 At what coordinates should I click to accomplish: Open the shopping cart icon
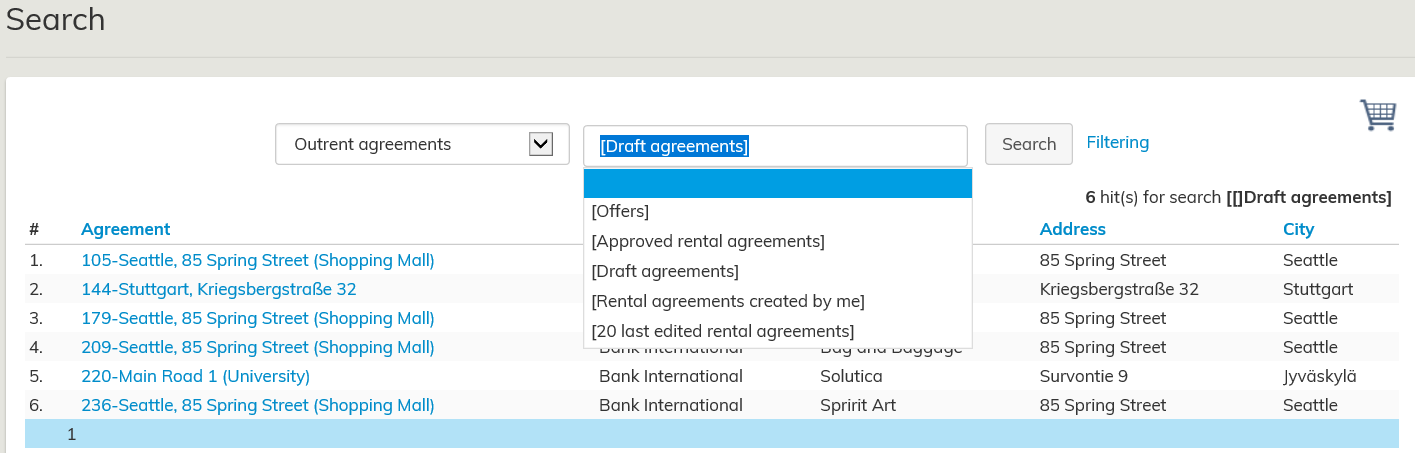pos(1378,115)
